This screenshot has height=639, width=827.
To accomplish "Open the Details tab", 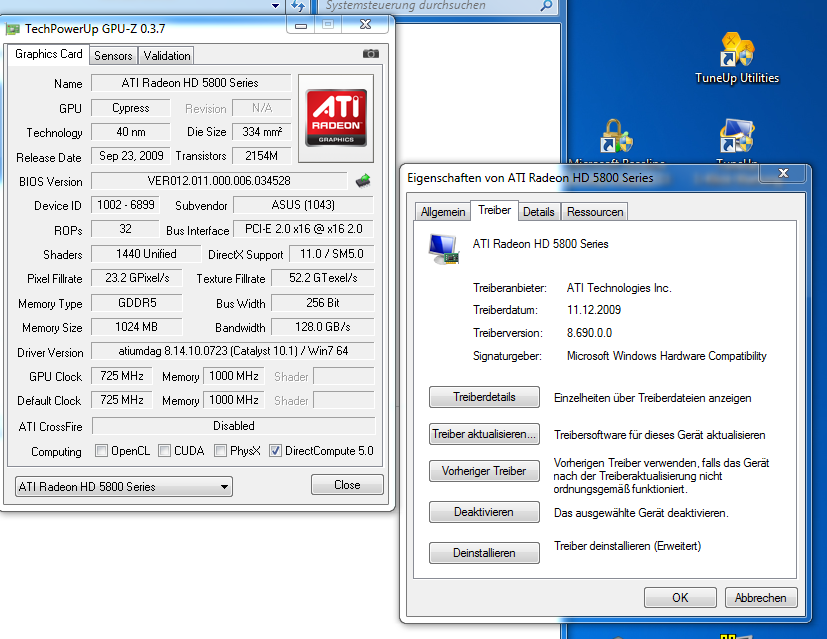I will point(538,212).
